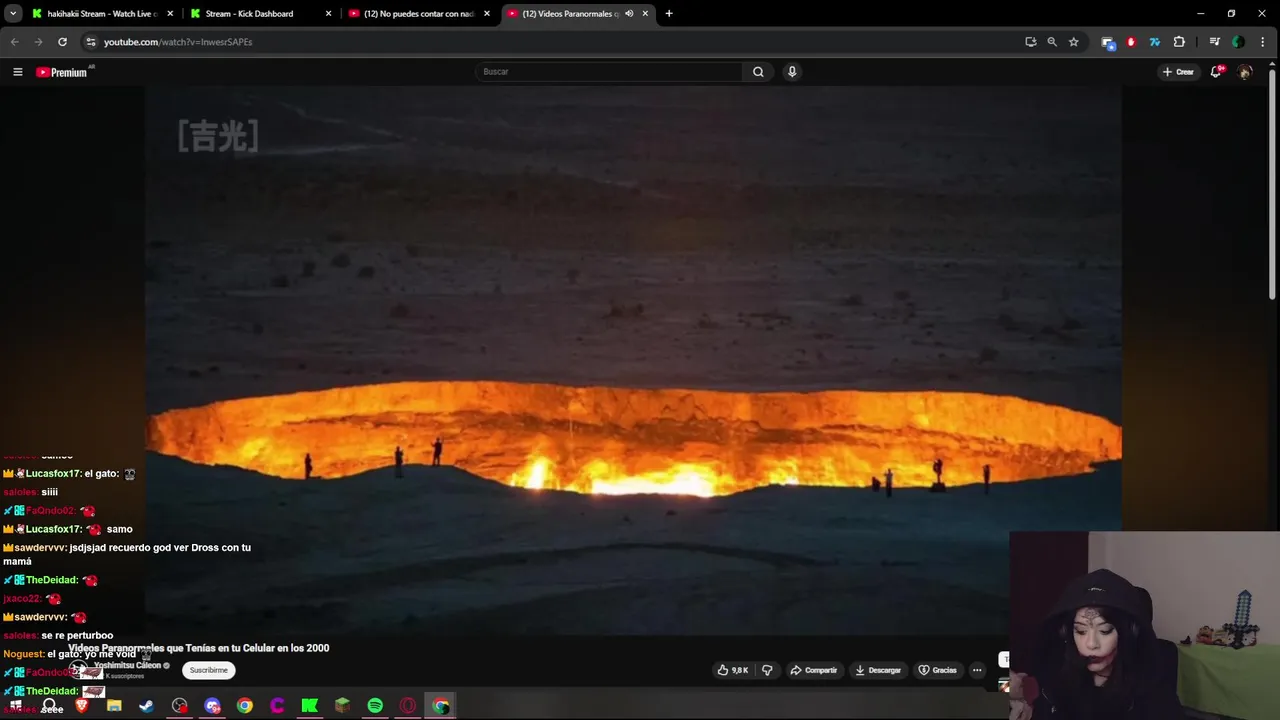Open the Windows Start menu
Viewport: 1280px width, 720px height.
click(15, 706)
